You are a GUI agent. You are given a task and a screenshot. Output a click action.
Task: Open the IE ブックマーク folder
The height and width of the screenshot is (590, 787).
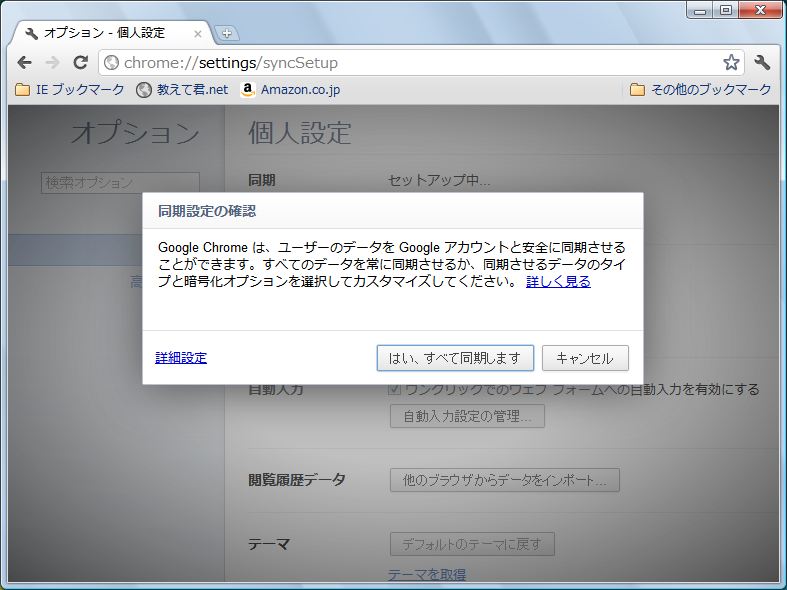coord(70,90)
